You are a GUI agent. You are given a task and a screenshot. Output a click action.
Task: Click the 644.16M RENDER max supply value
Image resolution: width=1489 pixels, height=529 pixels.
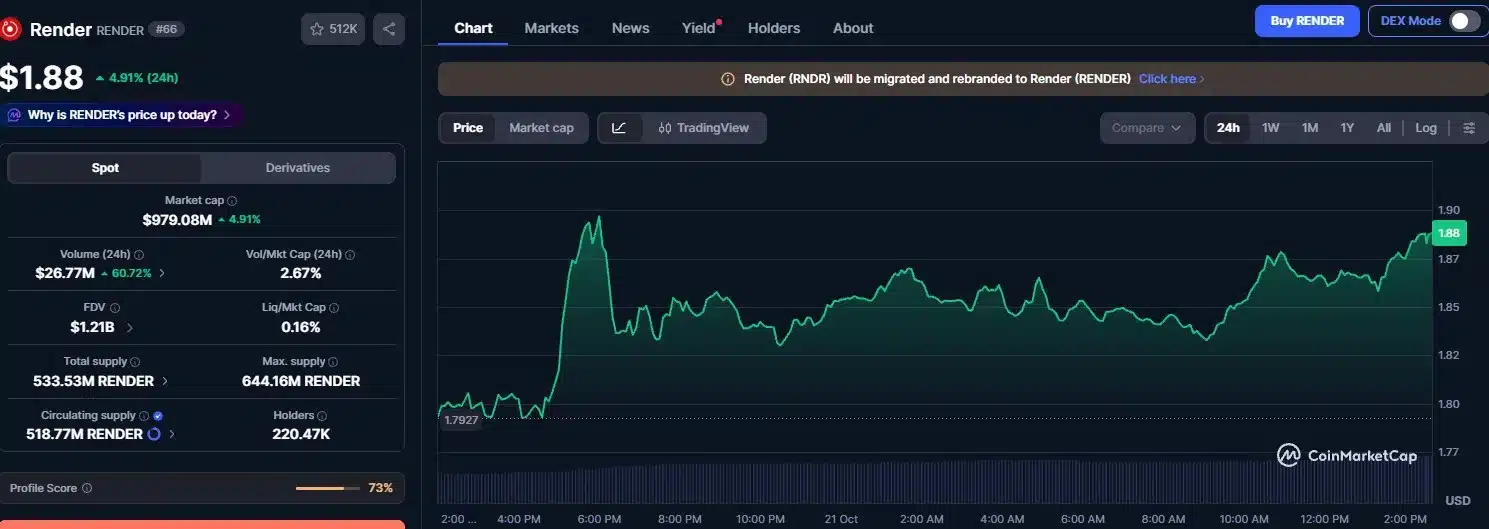(x=301, y=381)
